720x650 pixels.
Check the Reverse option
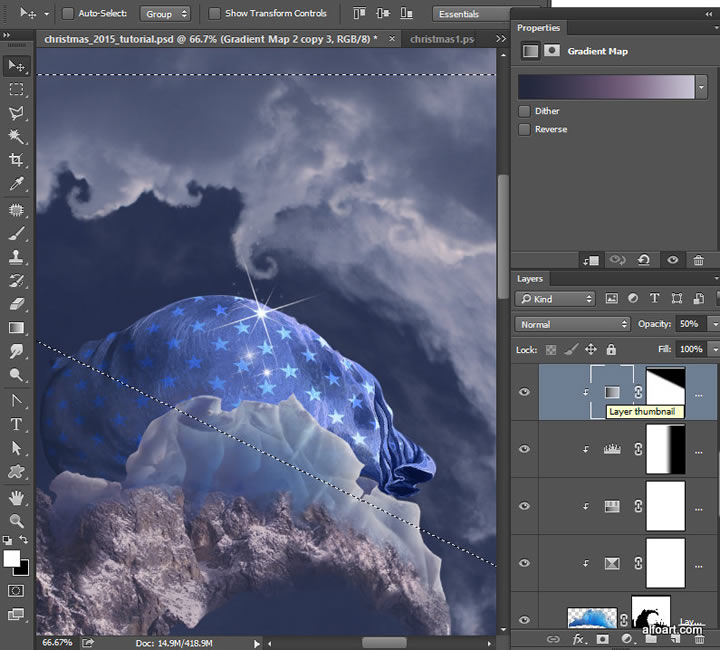coord(524,129)
